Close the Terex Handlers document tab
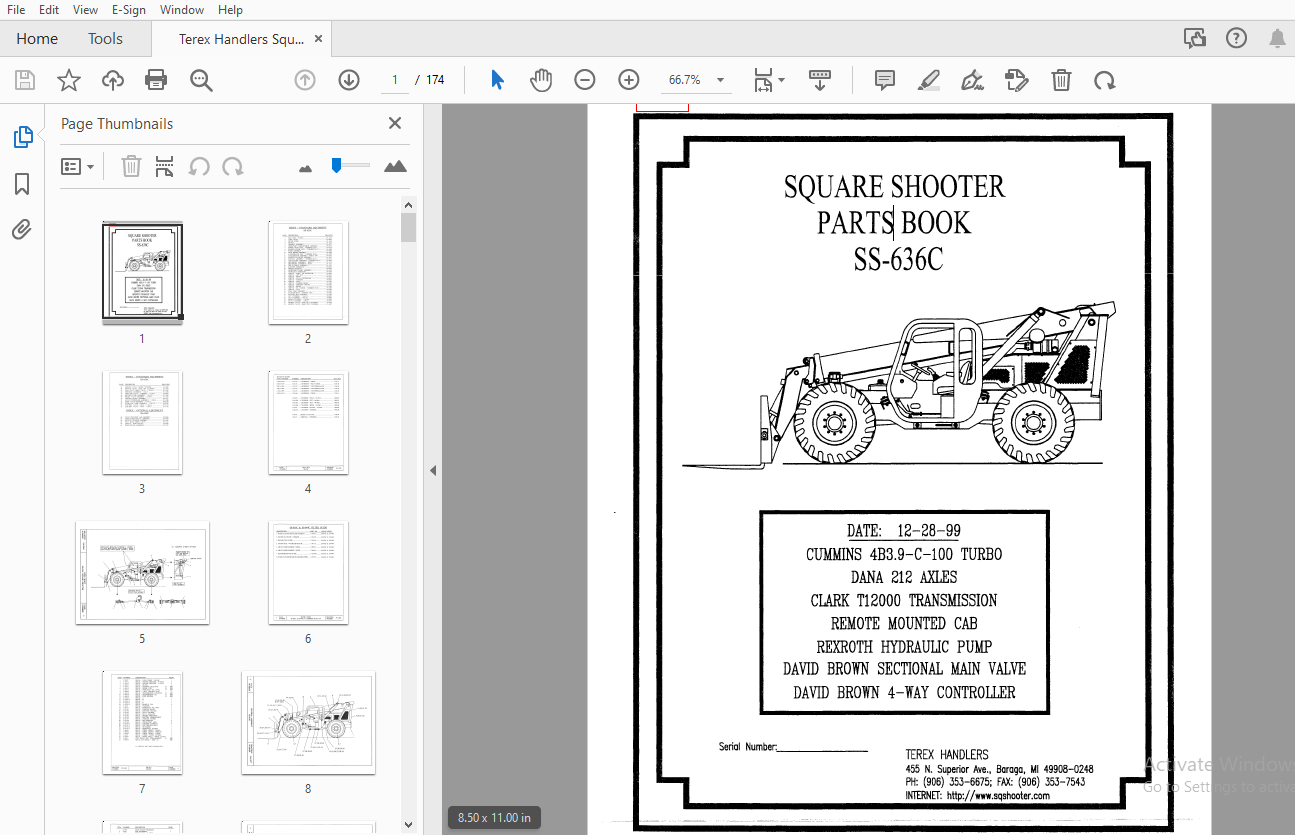The image size is (1295, 835). point(319,39)
